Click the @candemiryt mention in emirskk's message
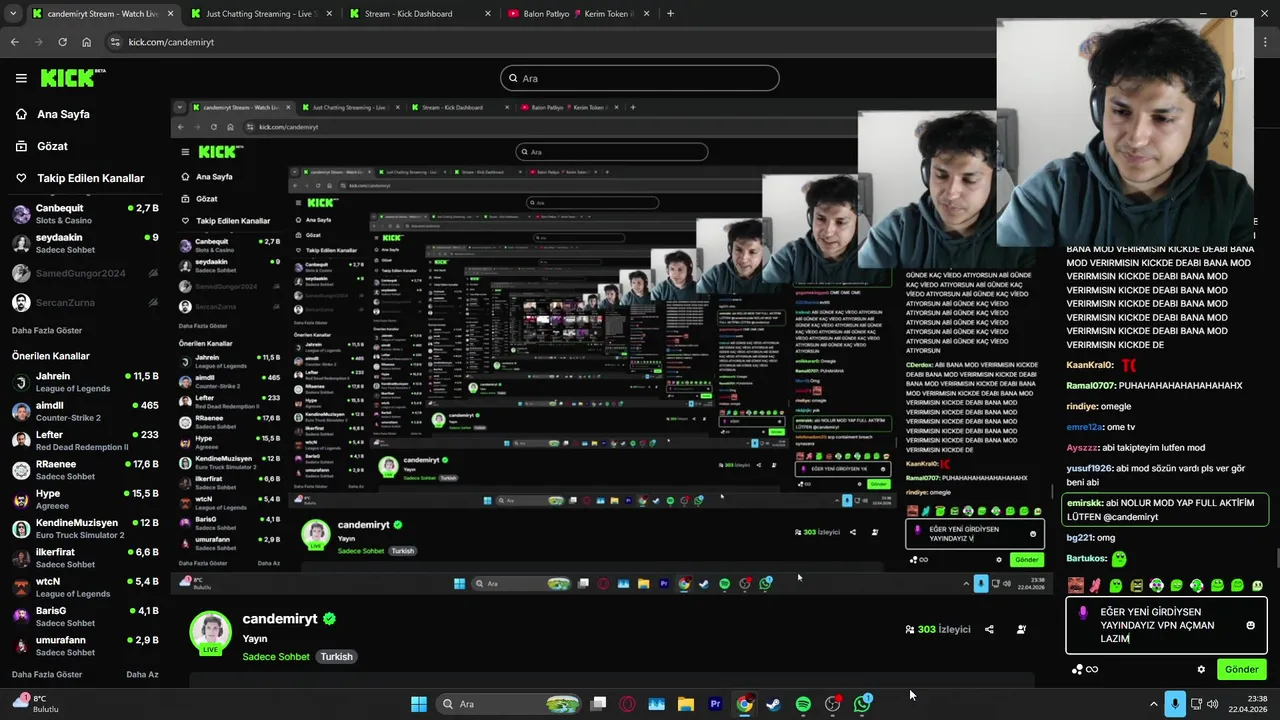Screen dimensions: 1280x720 [1130, 517]
